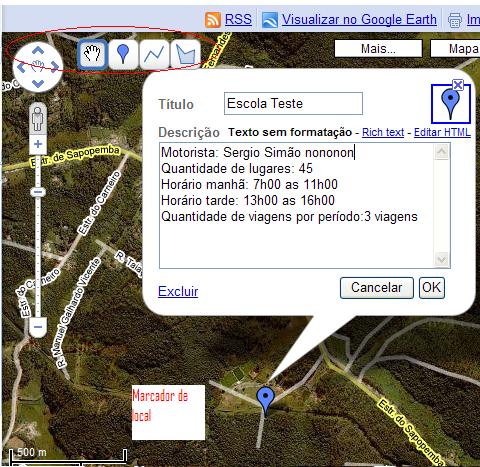Close the placemark info balloon
Viewport: 480px width, 467px height.
[458, 85]
